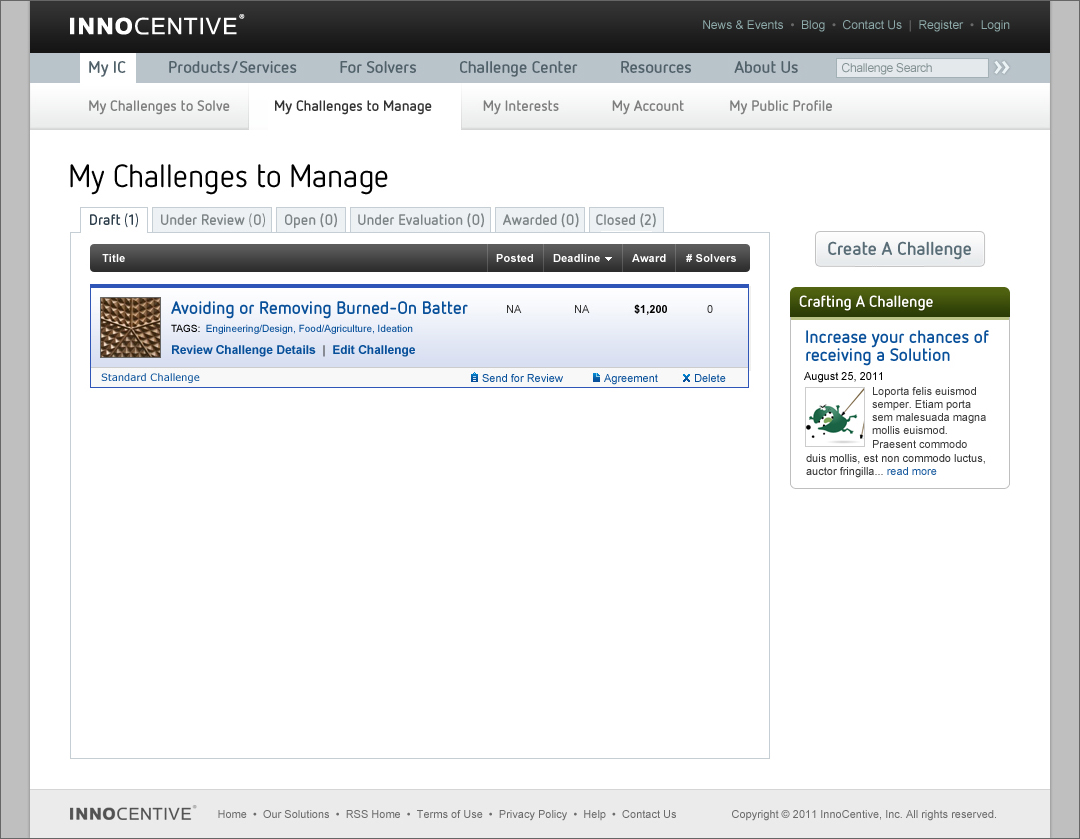
Task: Switch to Under Review (0) tab
Action: tap(212, 220)
